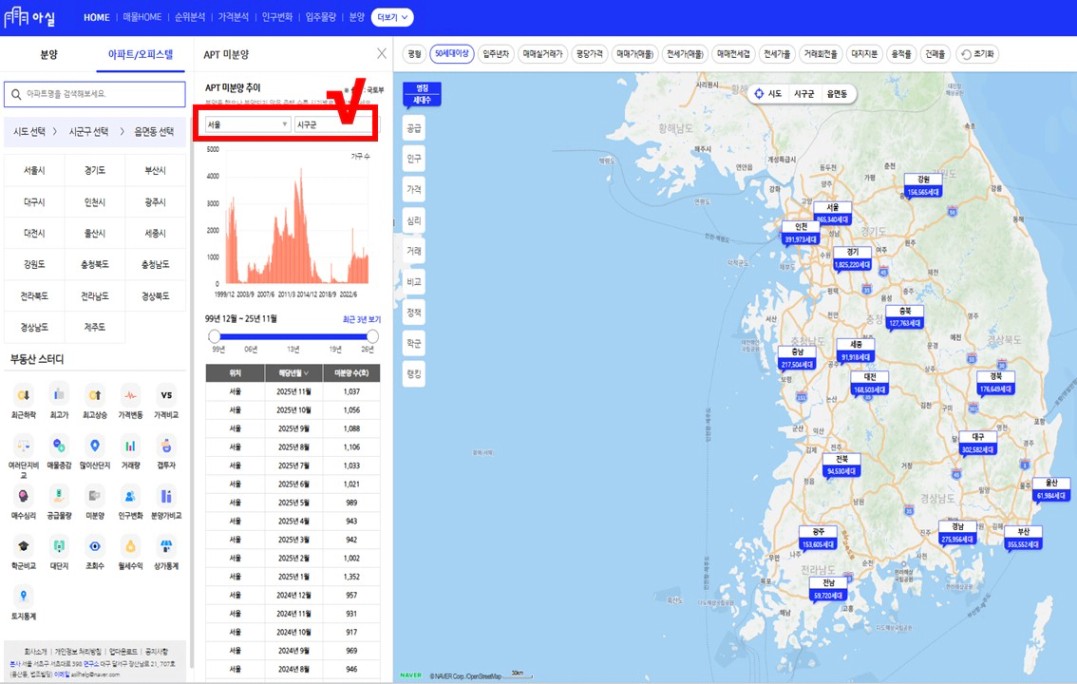Enable the 전세가율 filter chip
Screen dimensions: 1077x684
click(x=776, y=54)
